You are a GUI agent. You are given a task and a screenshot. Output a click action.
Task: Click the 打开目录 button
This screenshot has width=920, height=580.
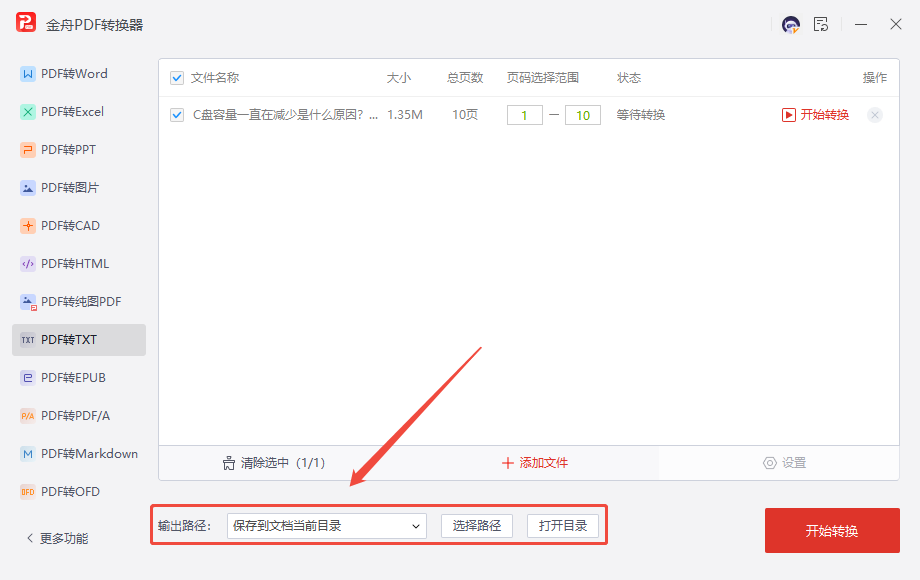point(563,526)
